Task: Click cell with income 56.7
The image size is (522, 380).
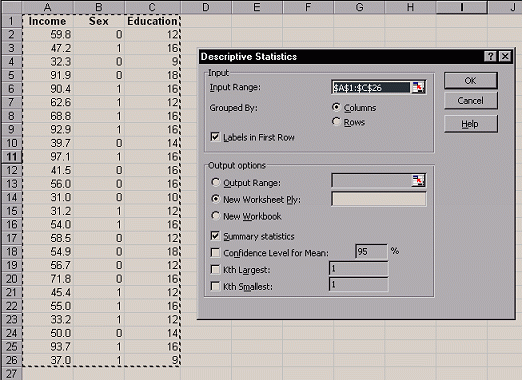Action: pos(48,265)
